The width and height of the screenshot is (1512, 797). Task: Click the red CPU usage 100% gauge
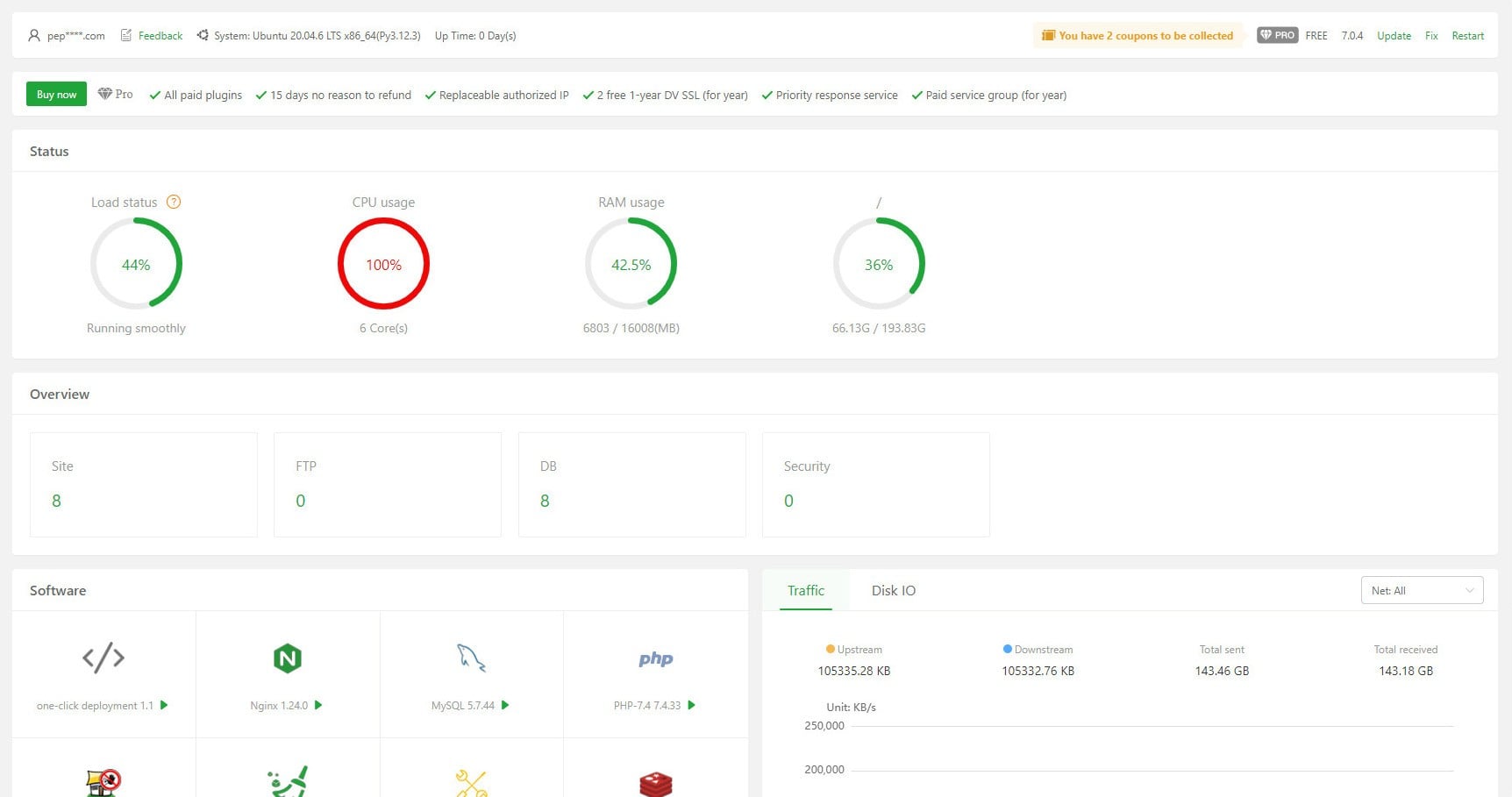[x=383, y=264]
